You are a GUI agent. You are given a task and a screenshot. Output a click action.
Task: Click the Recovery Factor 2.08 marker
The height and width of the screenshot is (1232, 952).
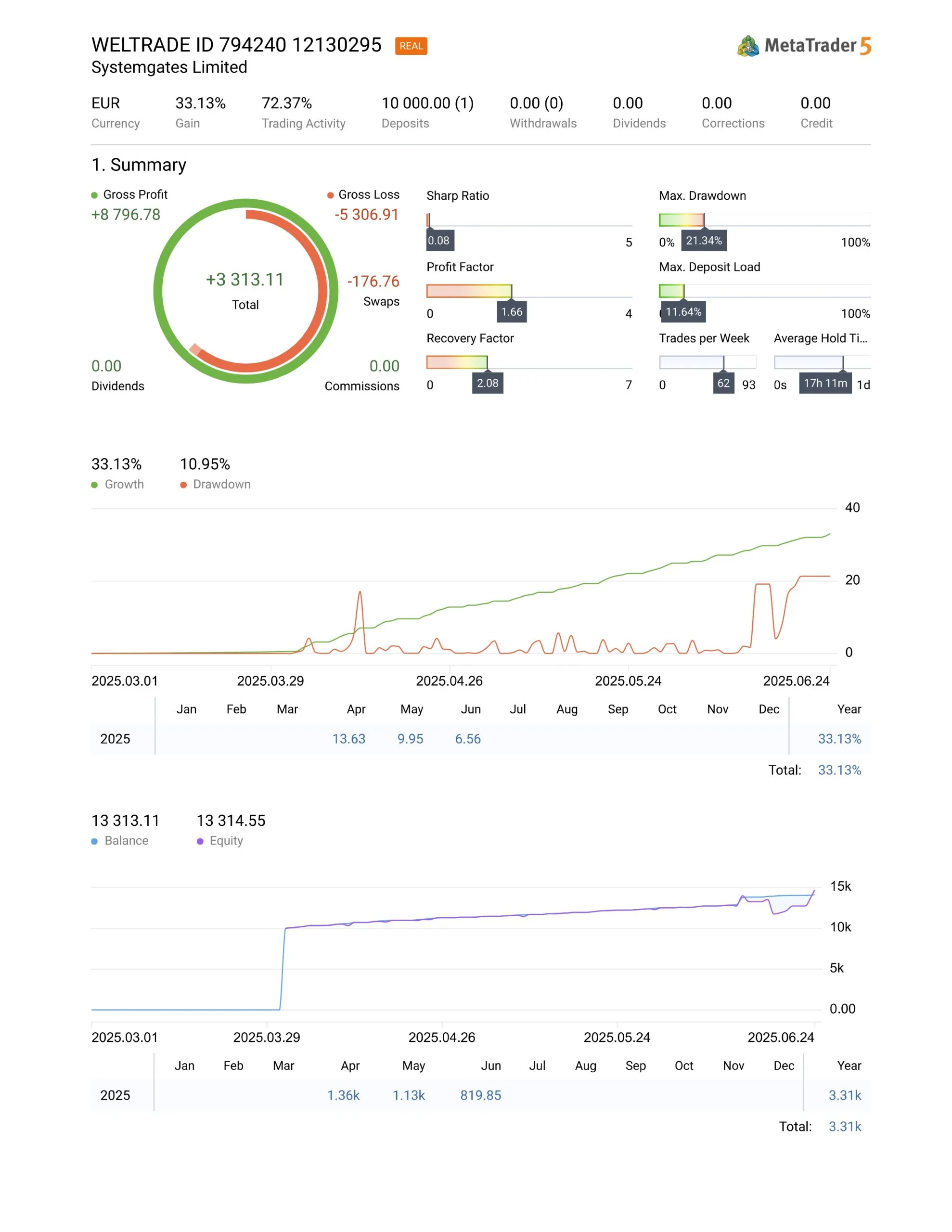pos(487,383)
